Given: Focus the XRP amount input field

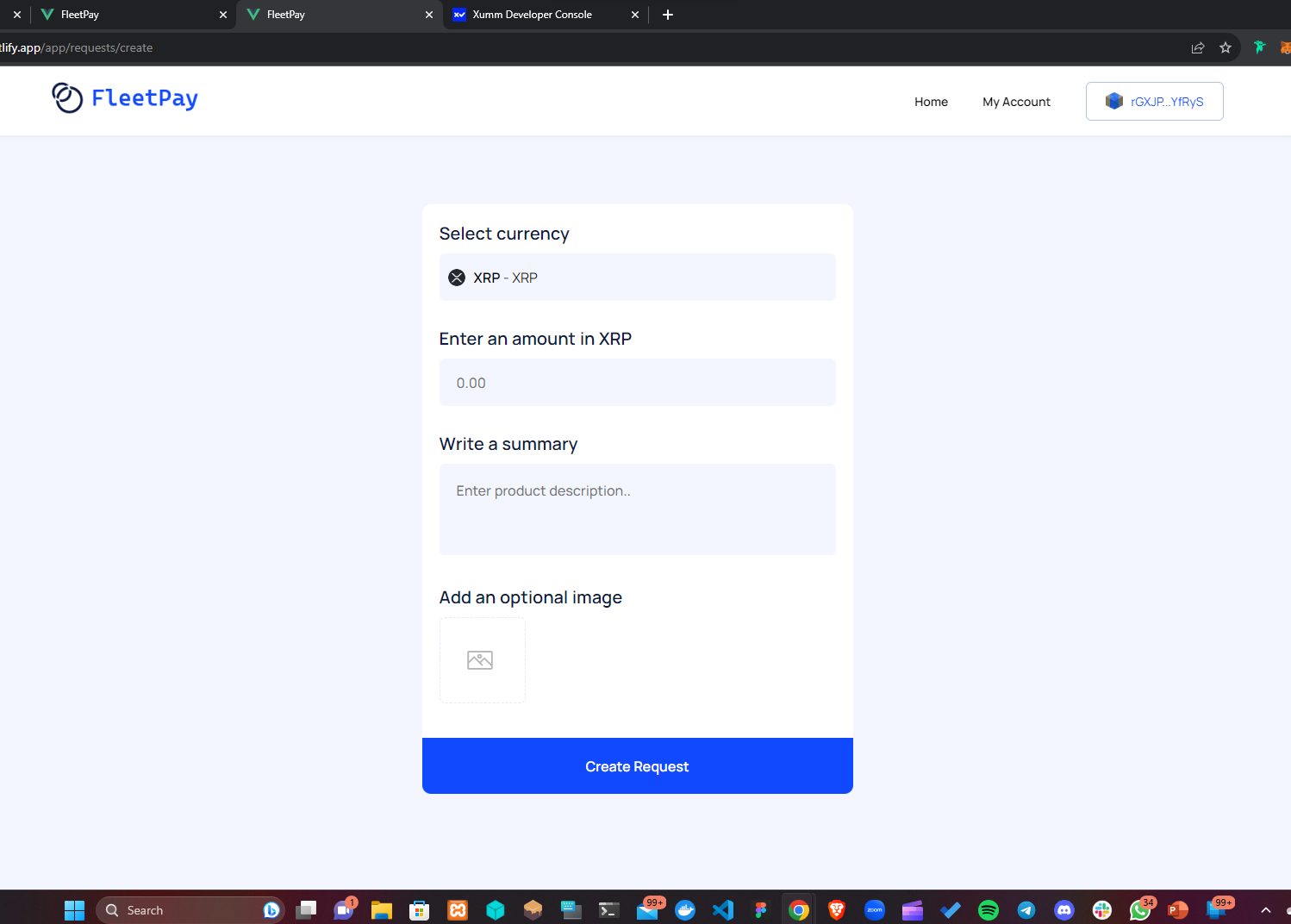Looking at the screenshot, I should 637,383.
